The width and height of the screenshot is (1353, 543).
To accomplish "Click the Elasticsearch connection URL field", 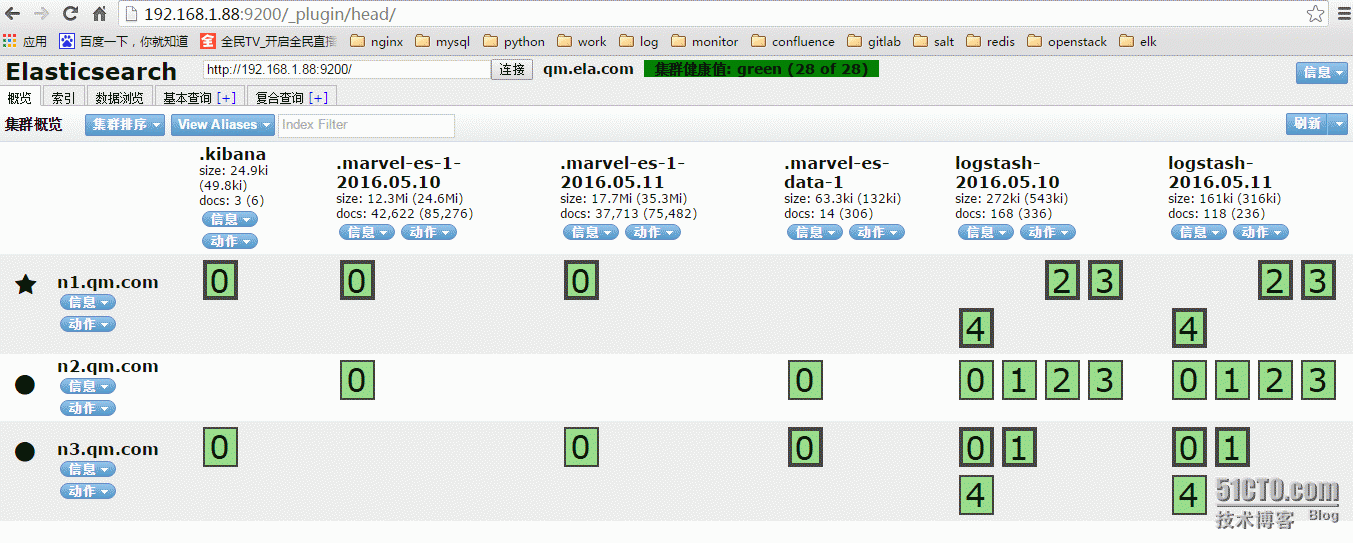I will pos(347,69).
